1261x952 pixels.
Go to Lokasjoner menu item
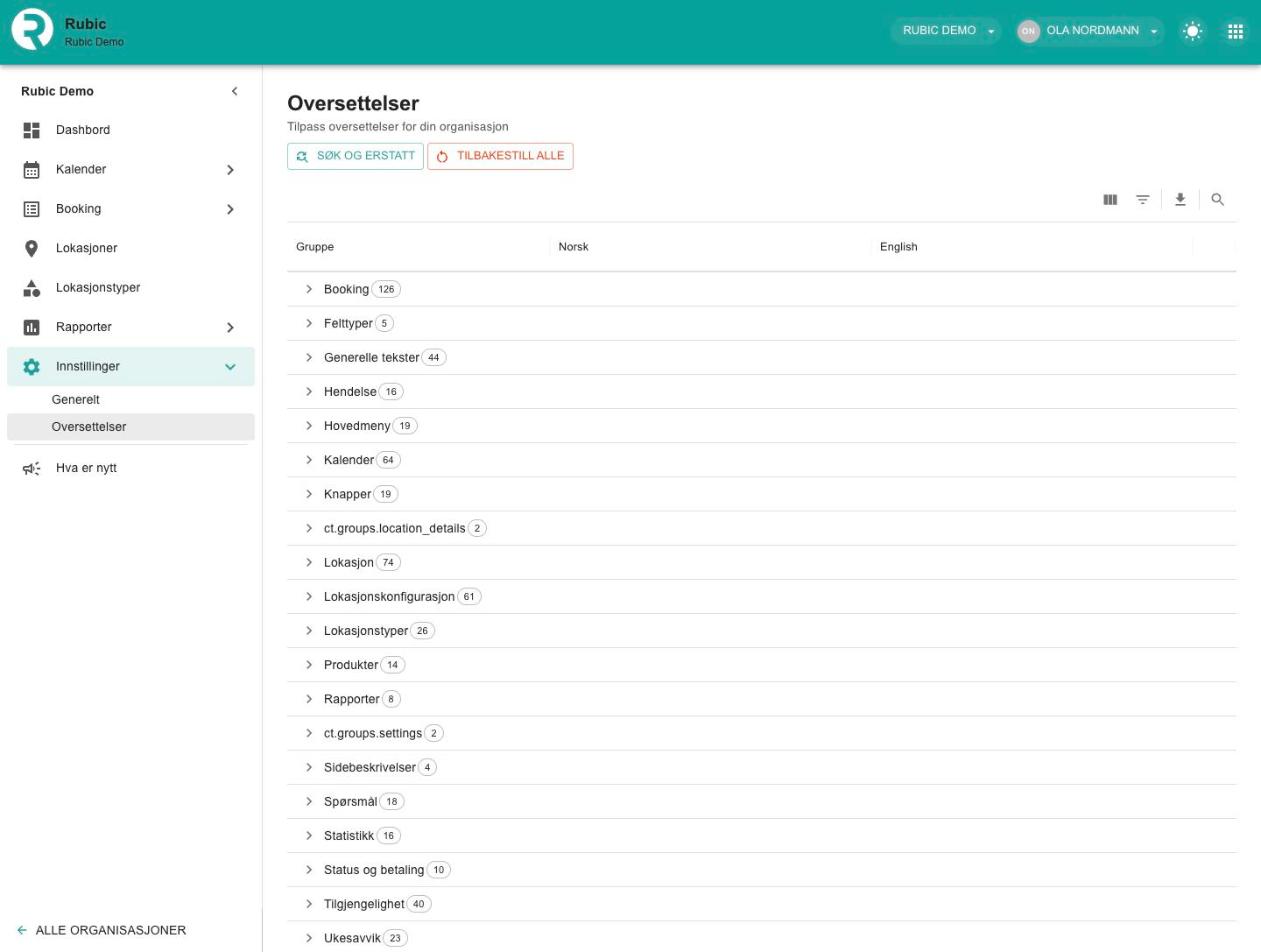(131, 248)
